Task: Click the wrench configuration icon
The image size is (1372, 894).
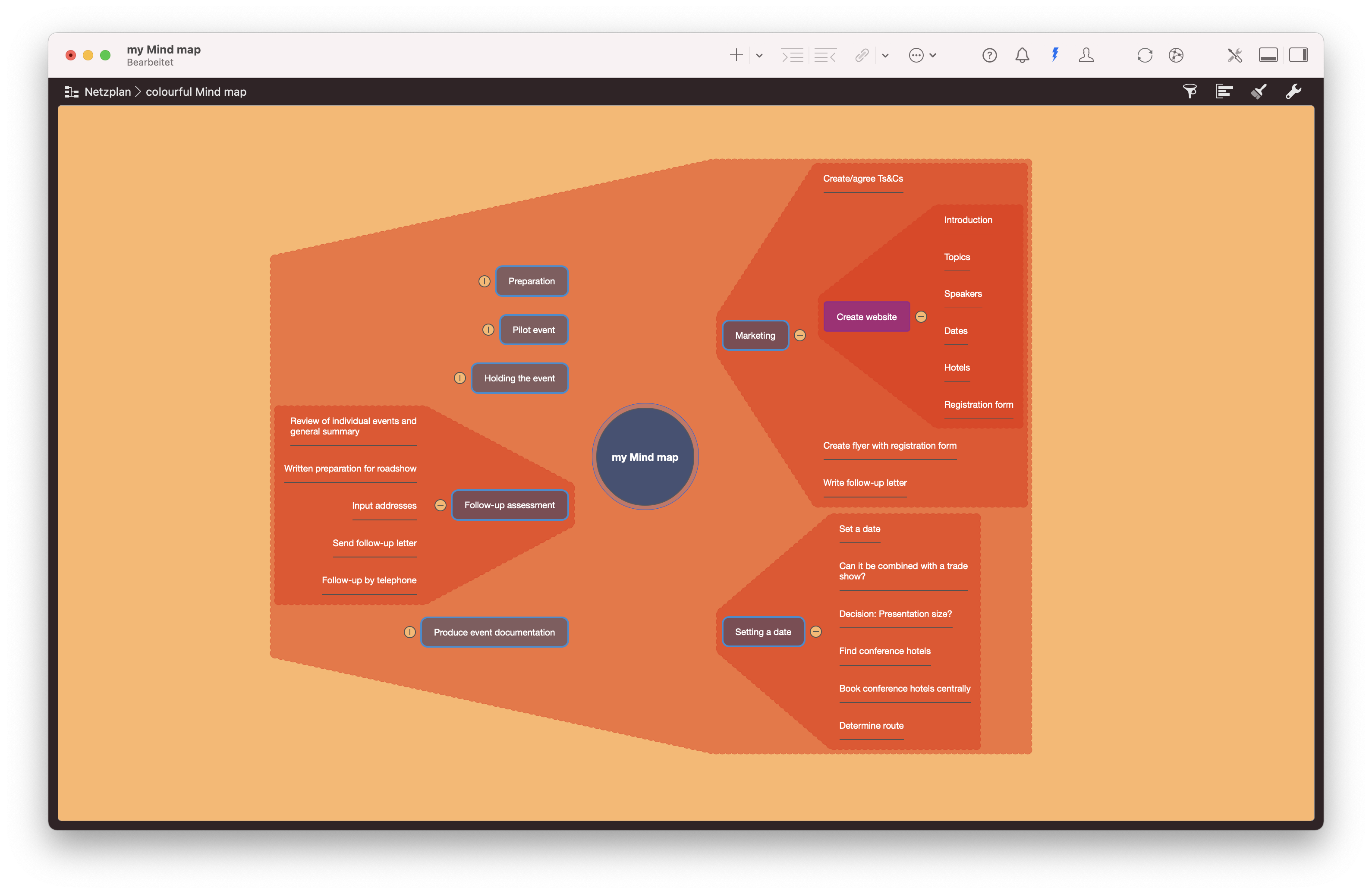Action: [1293, 91]
